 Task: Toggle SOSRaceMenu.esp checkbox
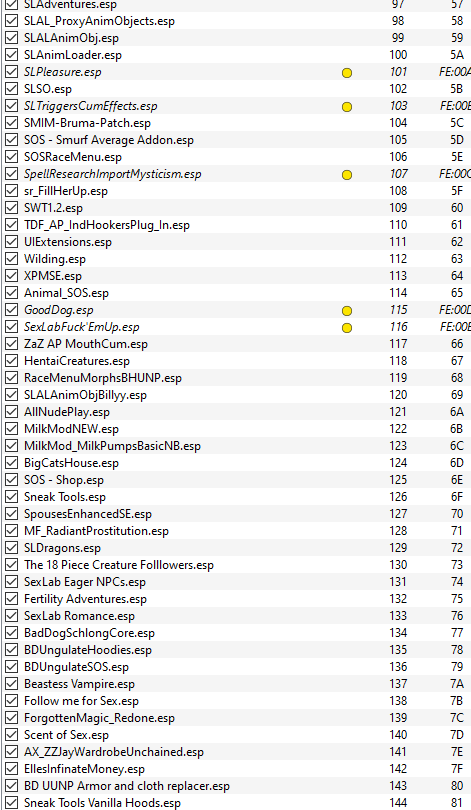coord(11,157)
